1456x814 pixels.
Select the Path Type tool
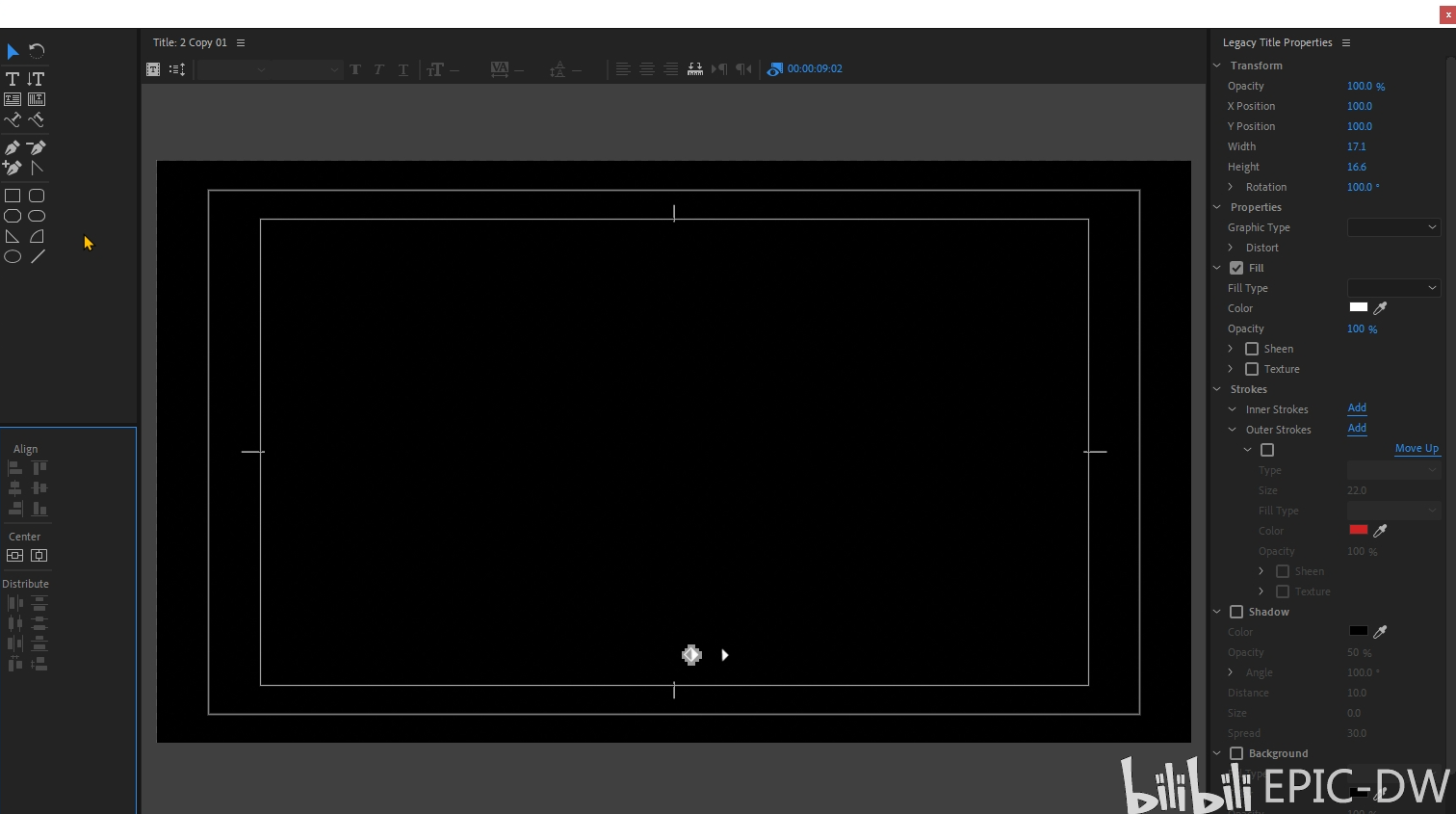[x=13, y=120]
